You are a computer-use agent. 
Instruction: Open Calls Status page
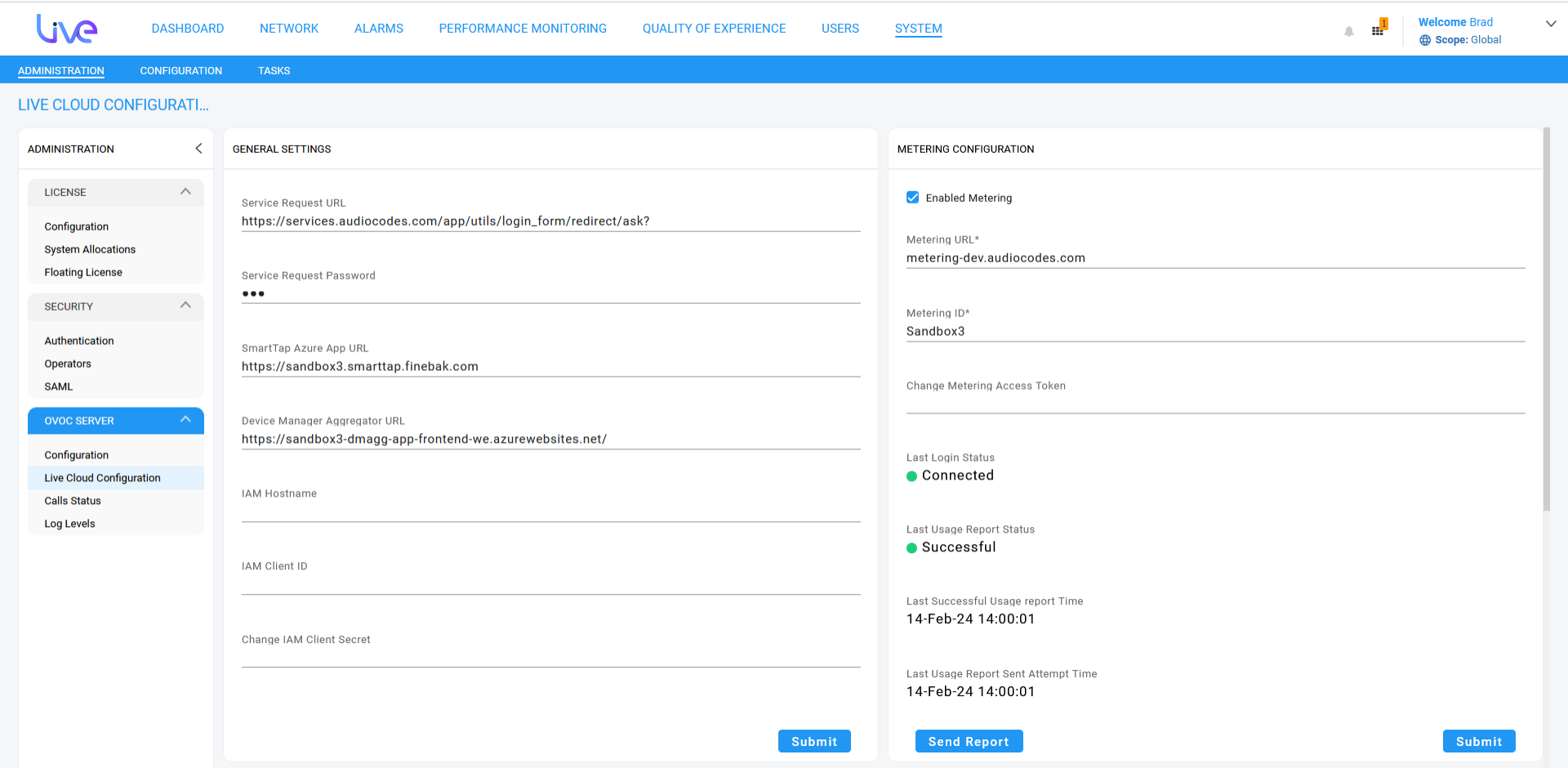click(73, 501)
